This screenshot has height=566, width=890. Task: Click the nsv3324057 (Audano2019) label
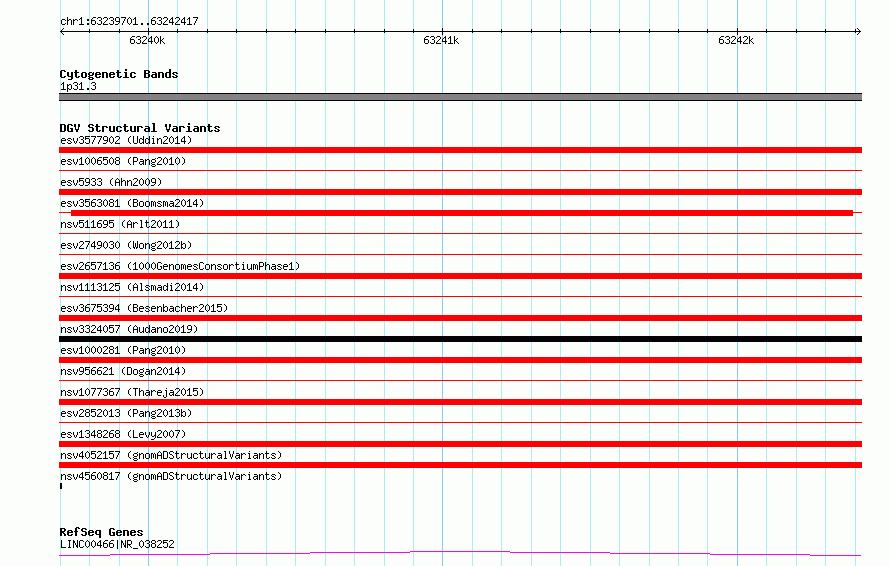(129, 329)
